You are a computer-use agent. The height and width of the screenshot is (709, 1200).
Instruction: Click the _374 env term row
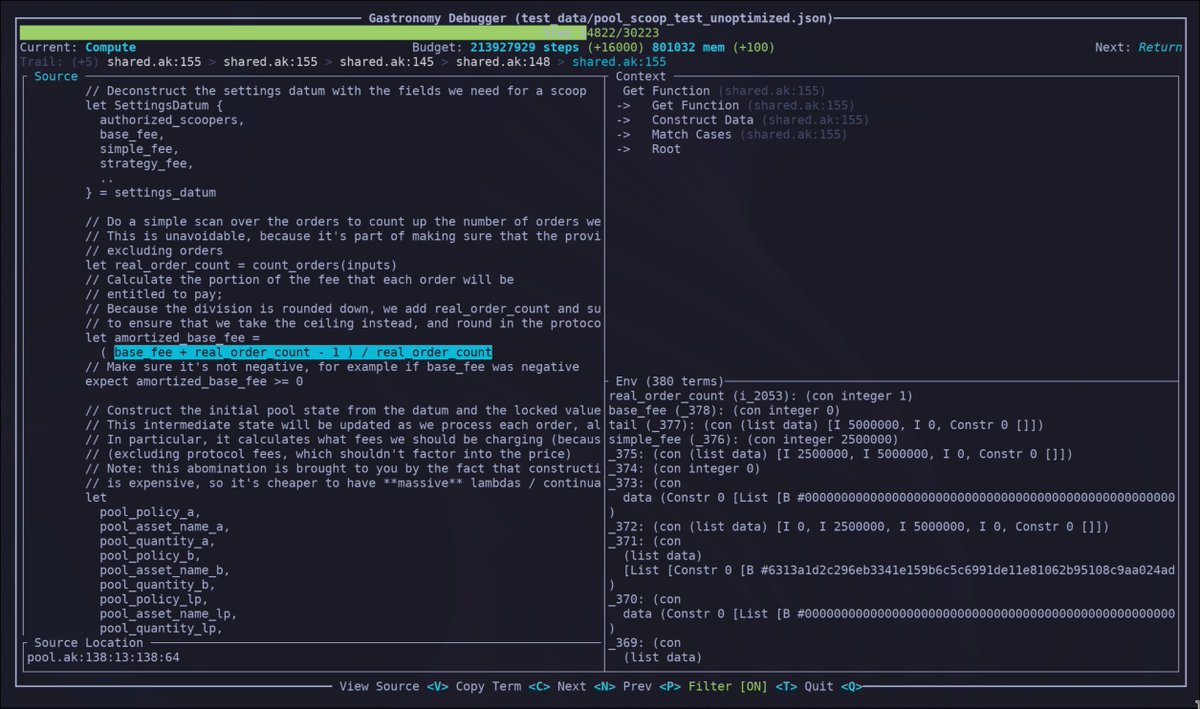point(685,468)
